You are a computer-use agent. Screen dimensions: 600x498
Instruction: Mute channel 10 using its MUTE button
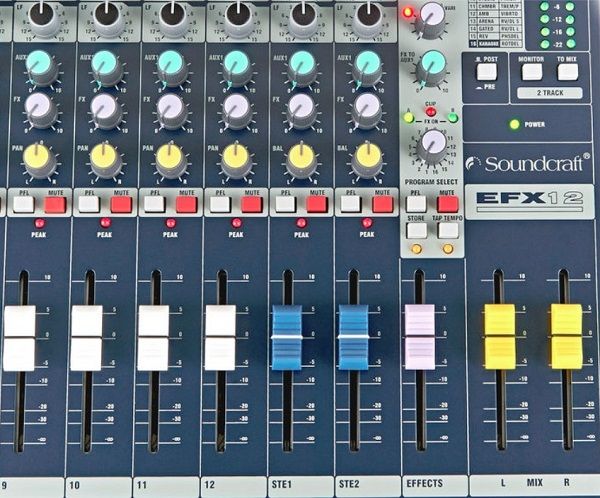coord(121,205)
